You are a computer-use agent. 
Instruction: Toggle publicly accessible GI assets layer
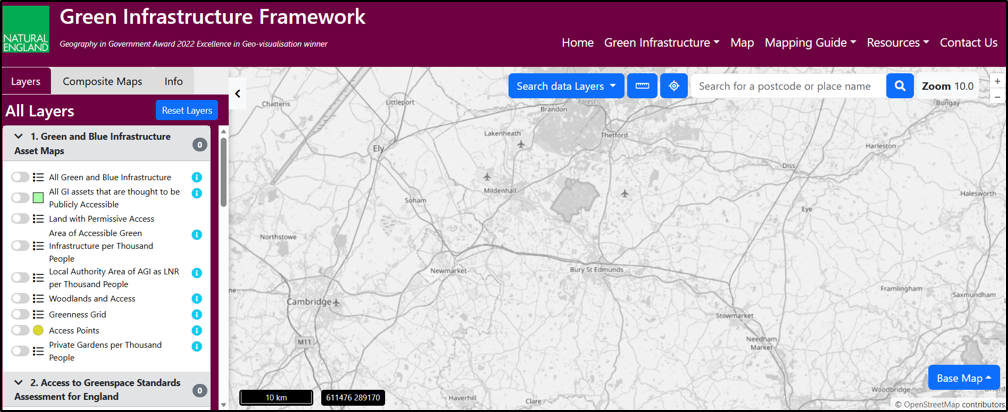point(21,198)
